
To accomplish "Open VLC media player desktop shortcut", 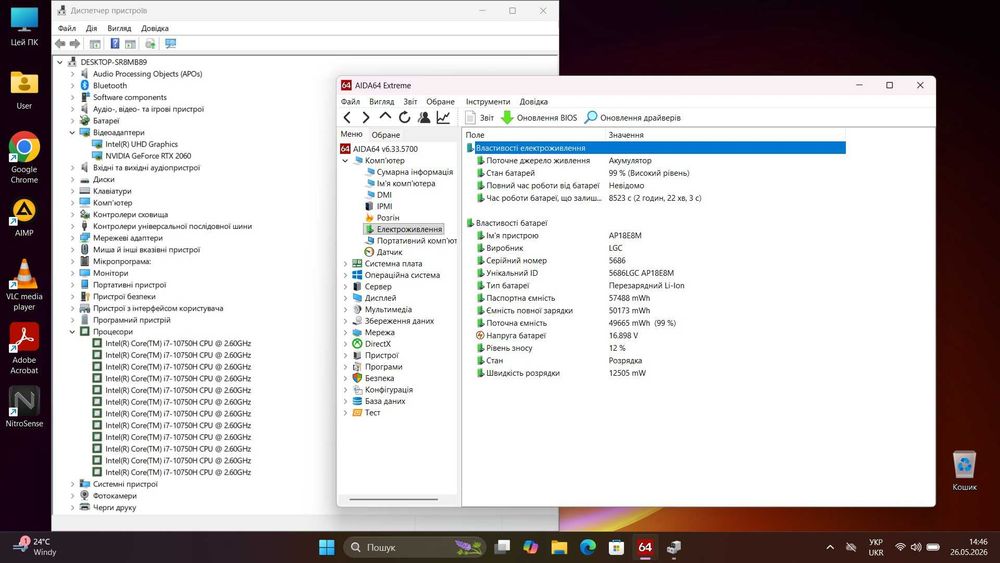I will point(24,285).
